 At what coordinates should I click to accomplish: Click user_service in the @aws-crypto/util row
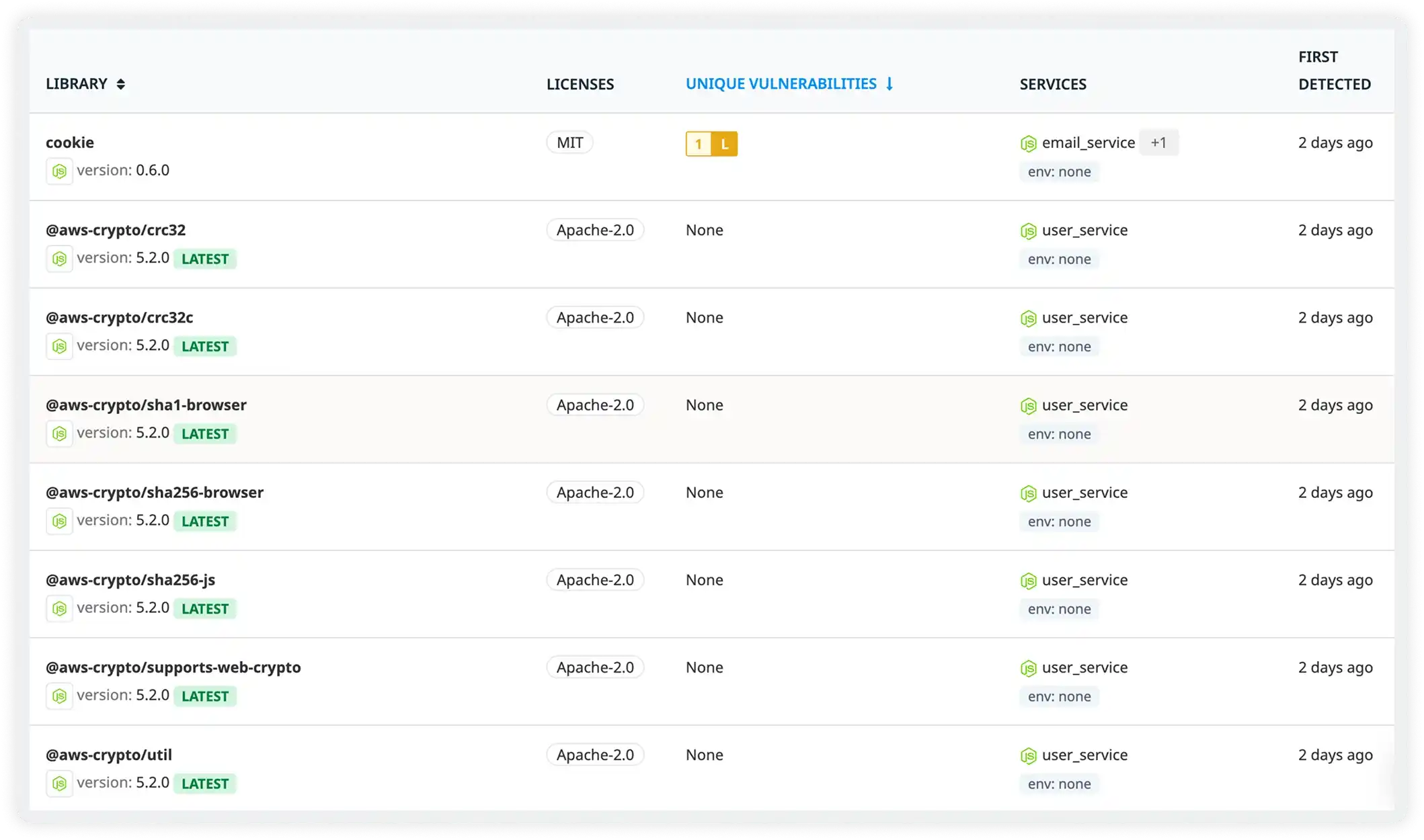1084,755
